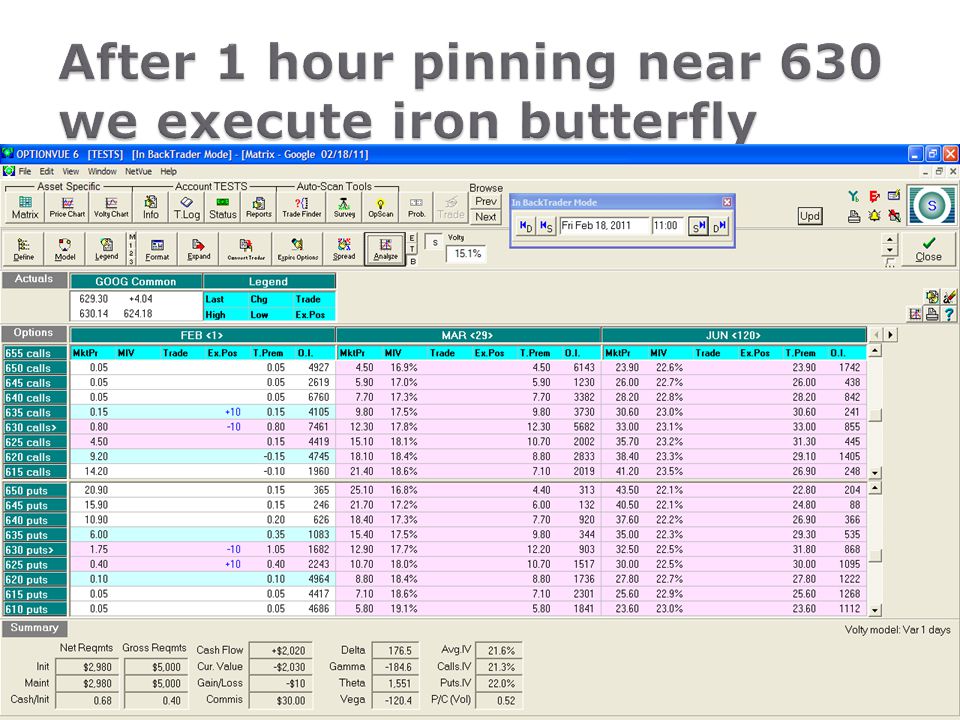Click the red E export icon
The height and width of the screenshot is (720, 960).
pos(874,196)
